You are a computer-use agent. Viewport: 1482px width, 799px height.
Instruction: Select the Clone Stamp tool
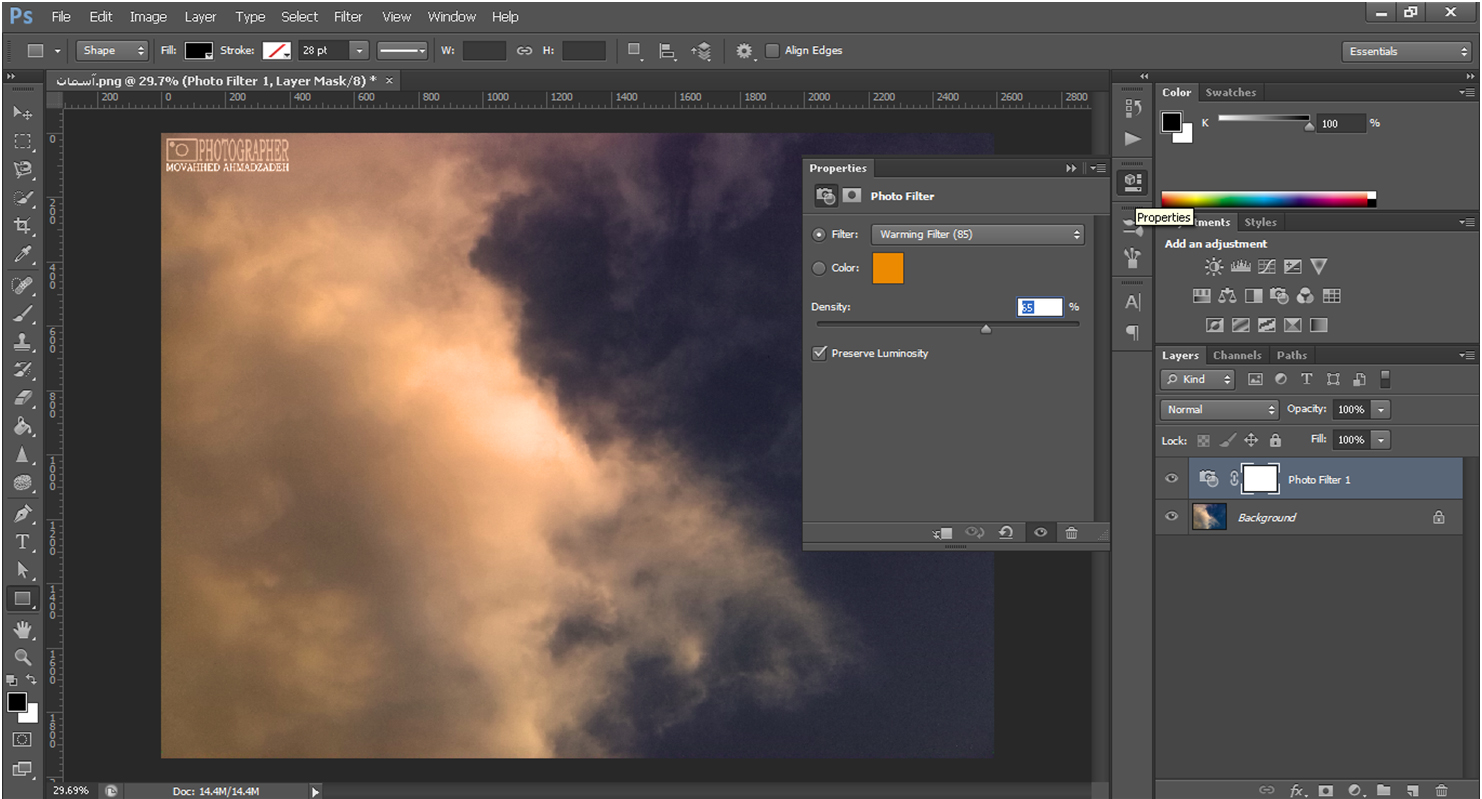pyautogui.click(x=22, y=341)
